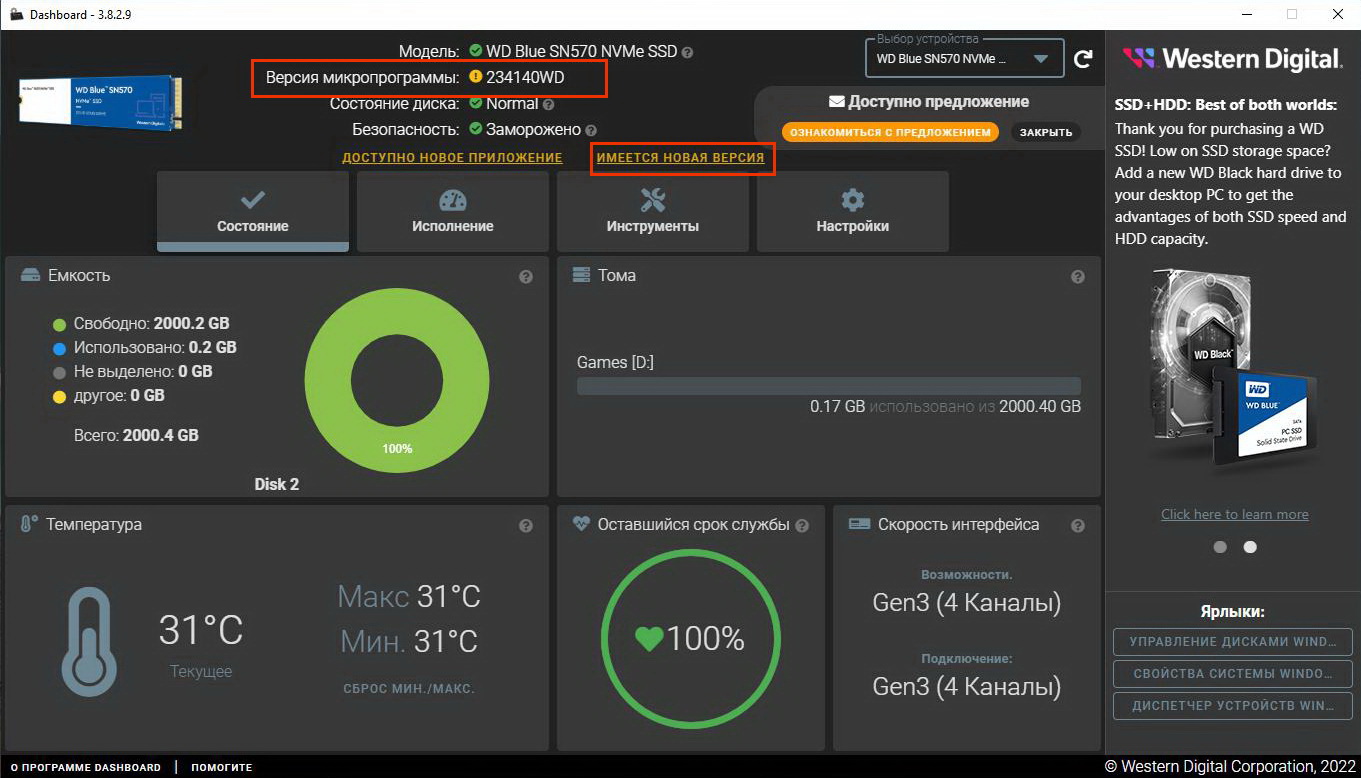Launch УПРАВЛЕНИЕ ДИСКАМИ WIND... shortcut

pos(1233,642)
